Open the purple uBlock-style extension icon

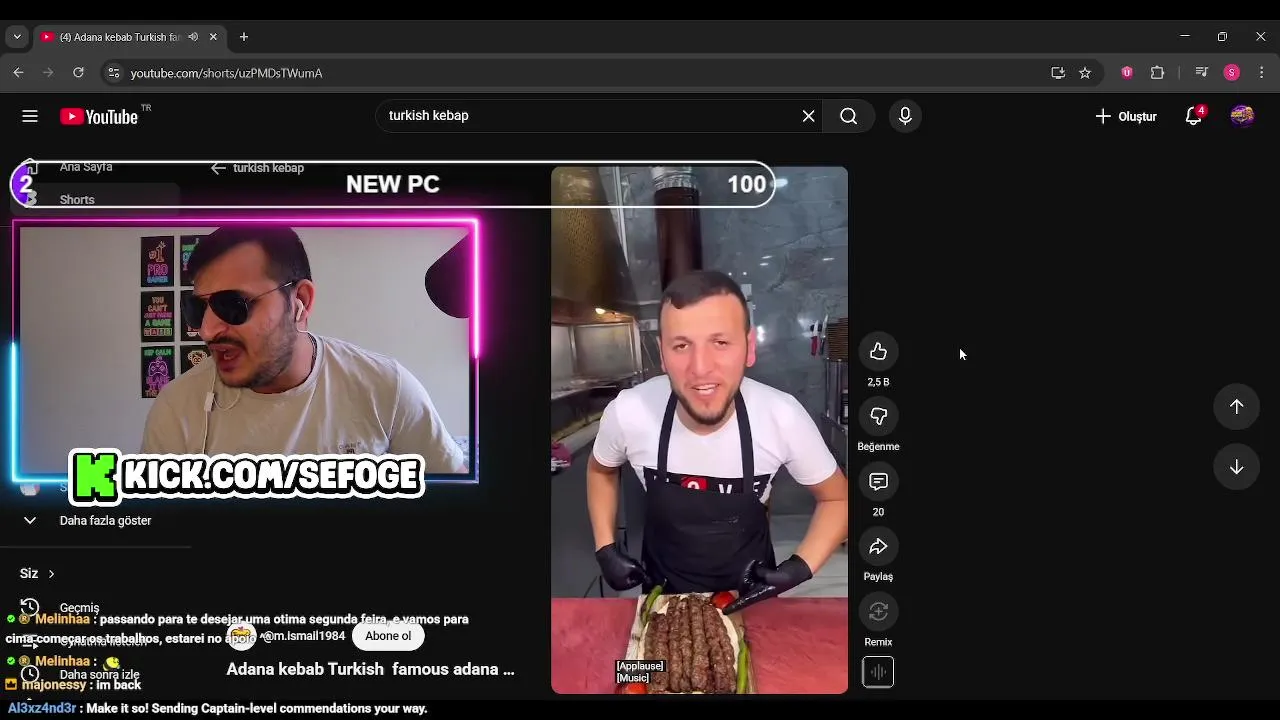click(1127, 73)
